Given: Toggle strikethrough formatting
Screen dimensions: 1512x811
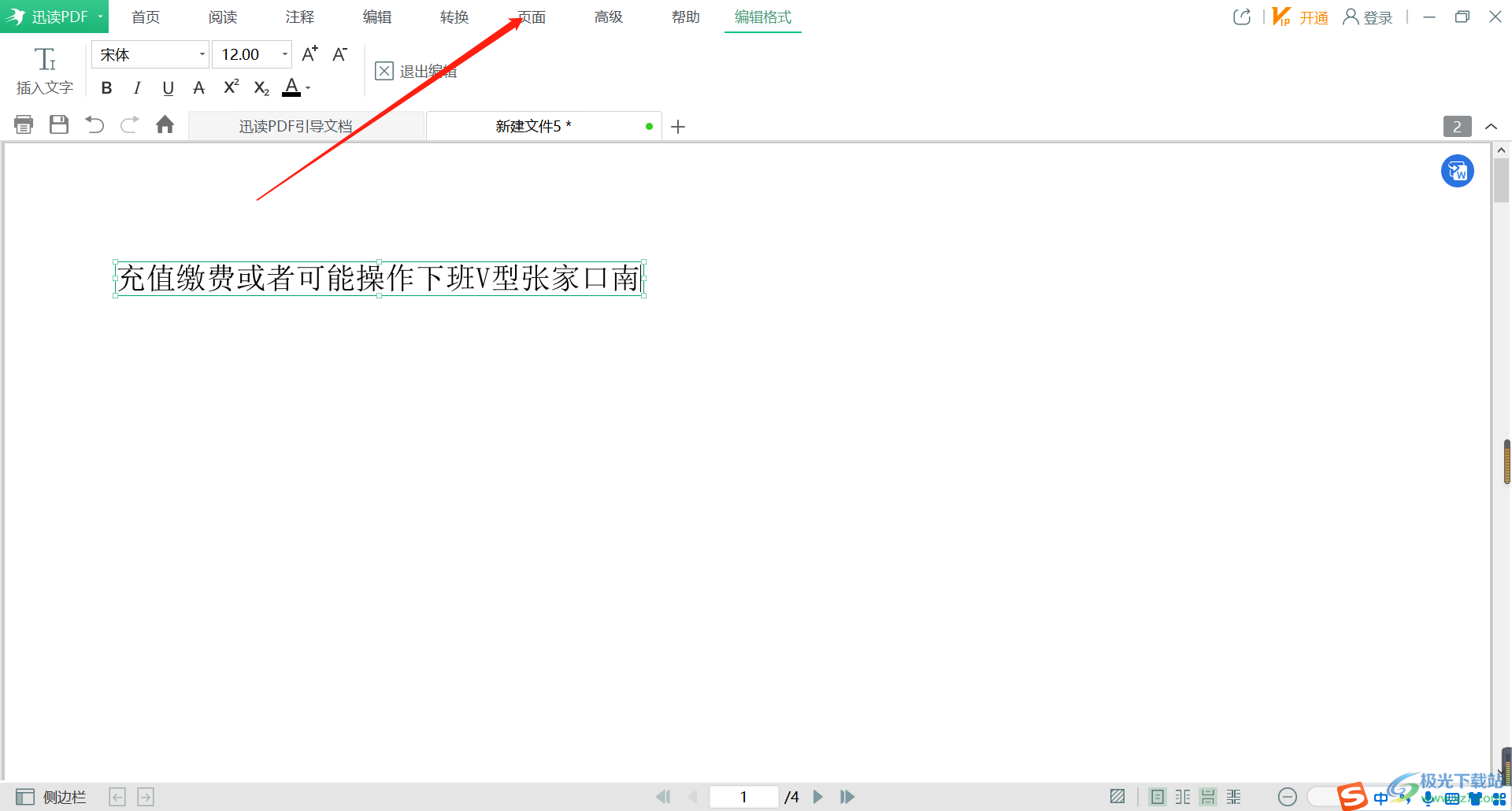Looking at the screenshot, I should 199,88.
